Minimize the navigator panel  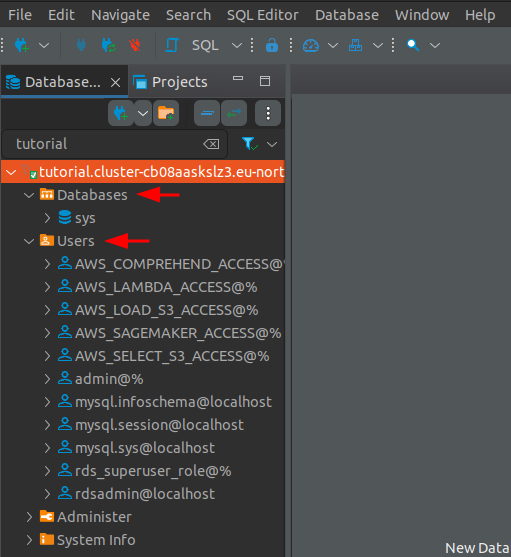pos(238,79)
